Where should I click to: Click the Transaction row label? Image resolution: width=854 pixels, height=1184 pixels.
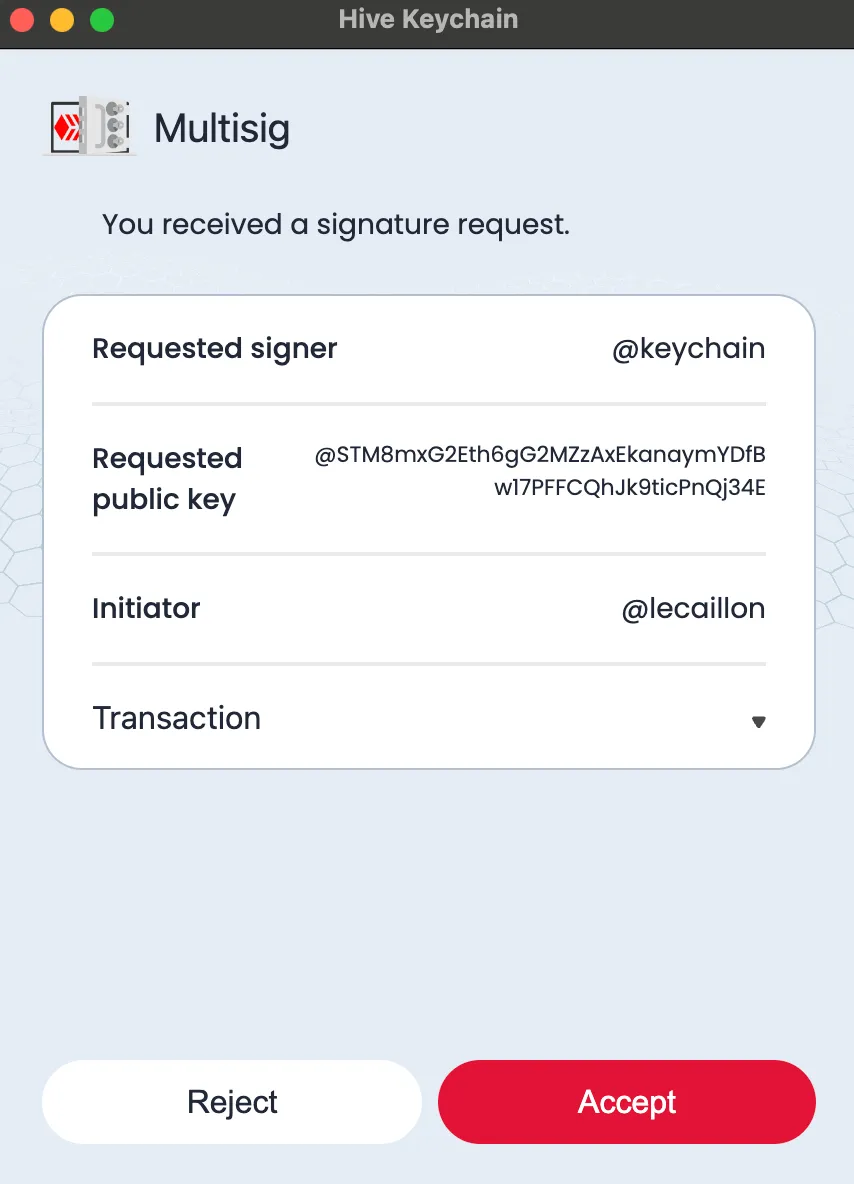pyautogui.click(x=177, y=718)
